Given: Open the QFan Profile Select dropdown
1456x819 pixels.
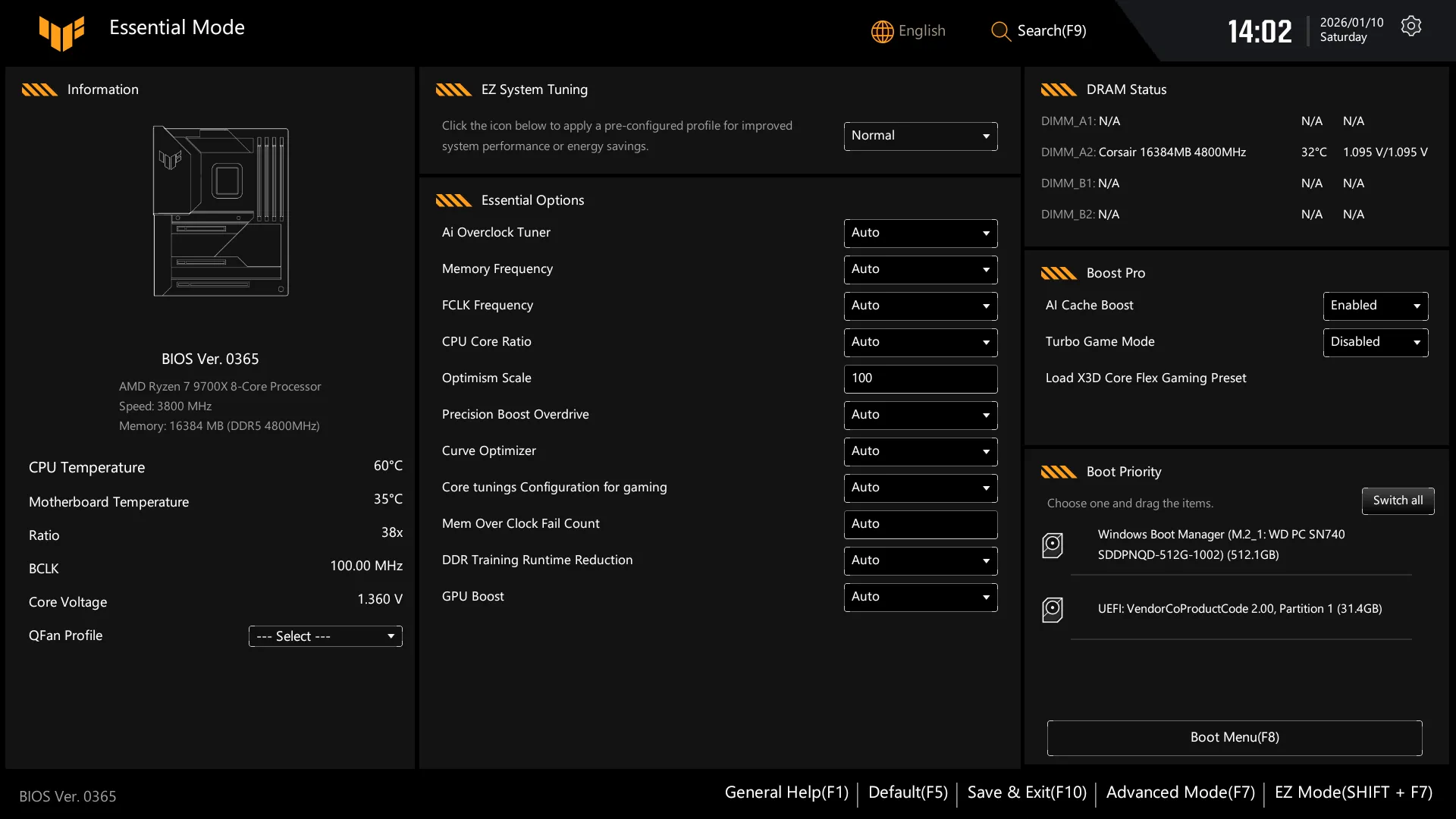Looking at the screenshot, I should tap(325, 636).
